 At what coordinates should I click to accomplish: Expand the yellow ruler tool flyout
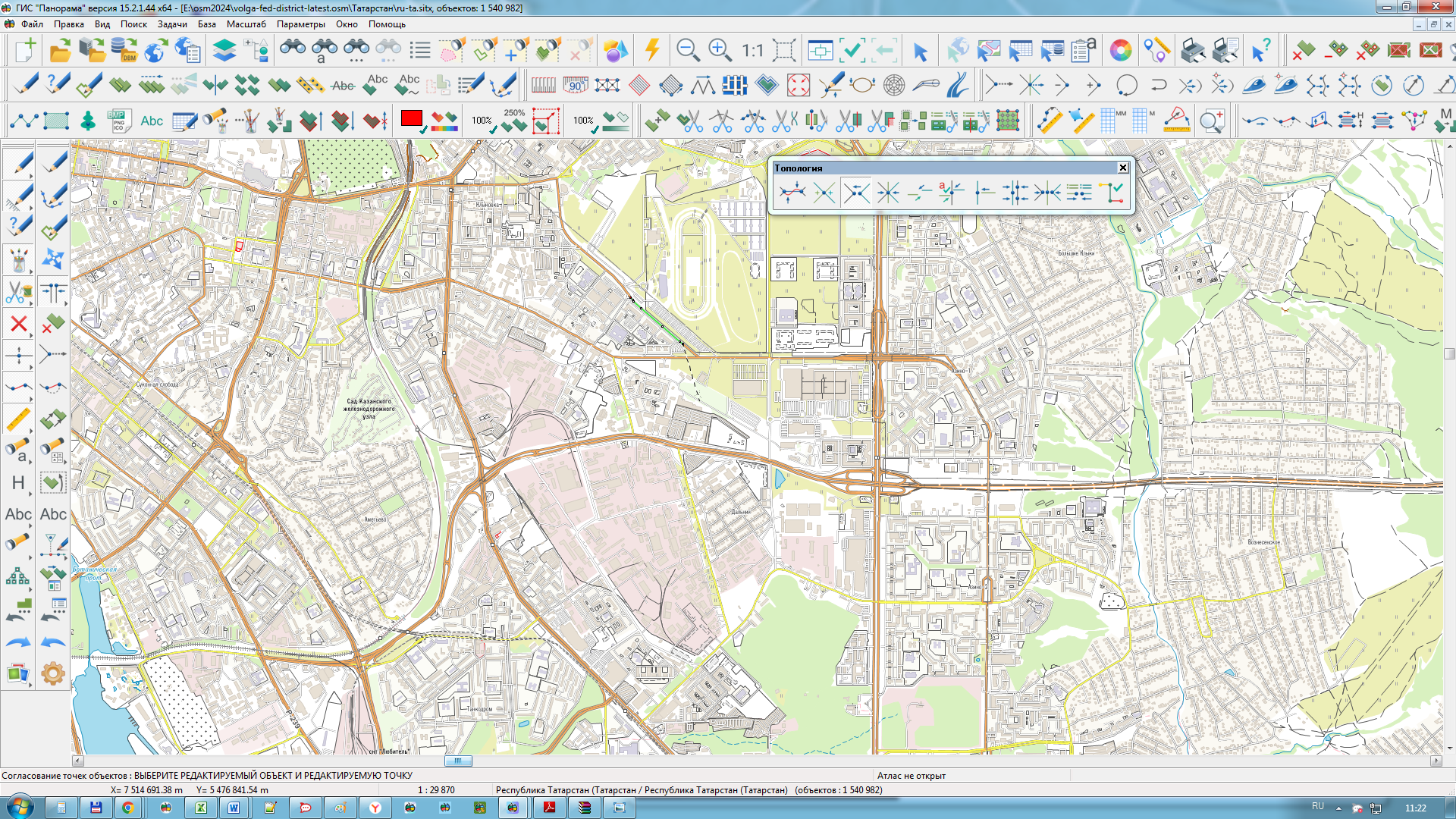[32, 429]
